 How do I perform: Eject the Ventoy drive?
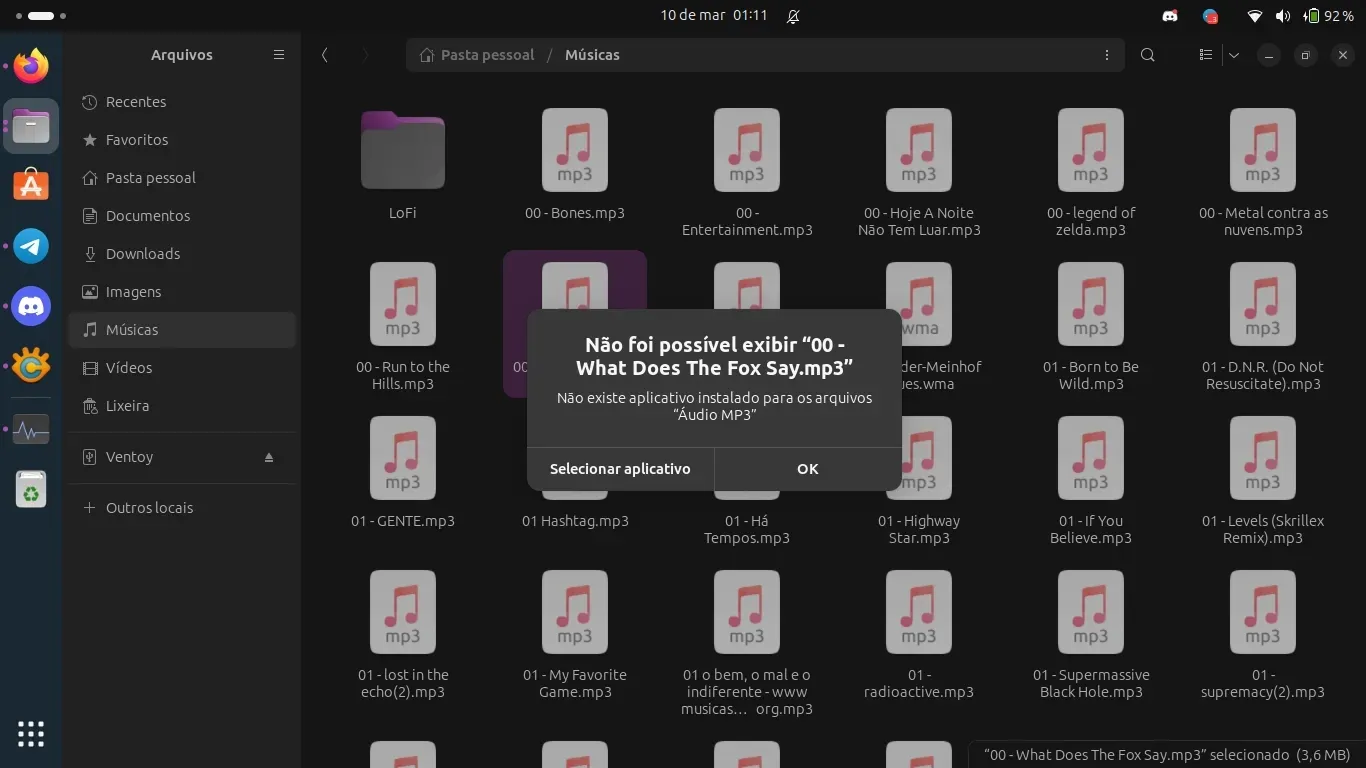[268, 457]
